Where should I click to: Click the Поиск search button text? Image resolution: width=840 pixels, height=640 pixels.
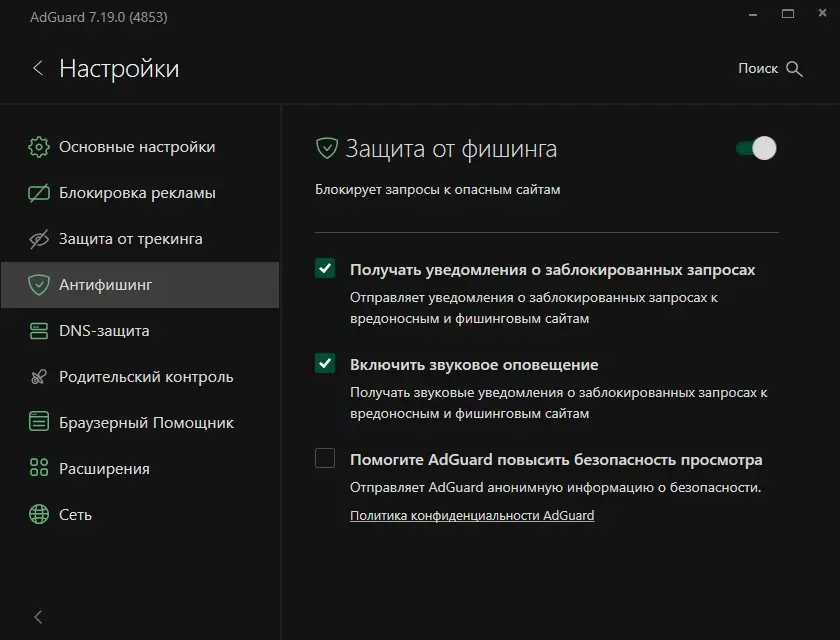[758, 69]
